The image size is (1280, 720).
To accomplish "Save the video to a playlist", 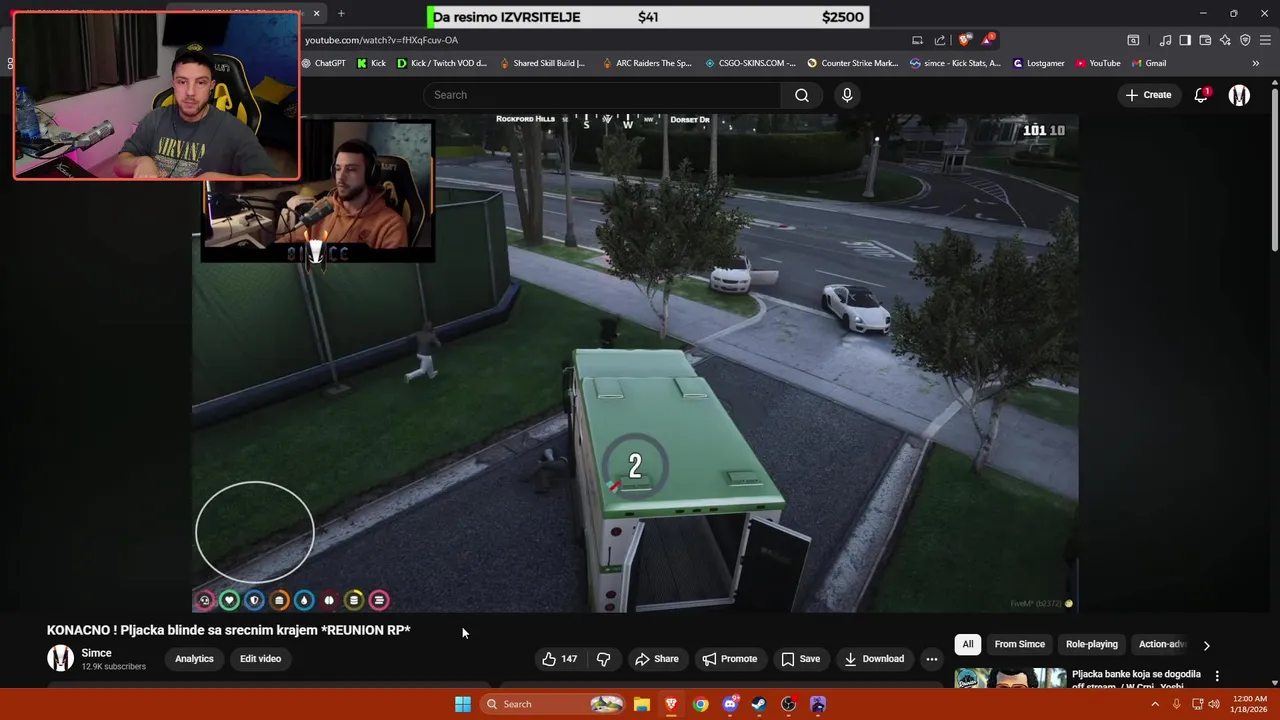I will tap(800, 659).
